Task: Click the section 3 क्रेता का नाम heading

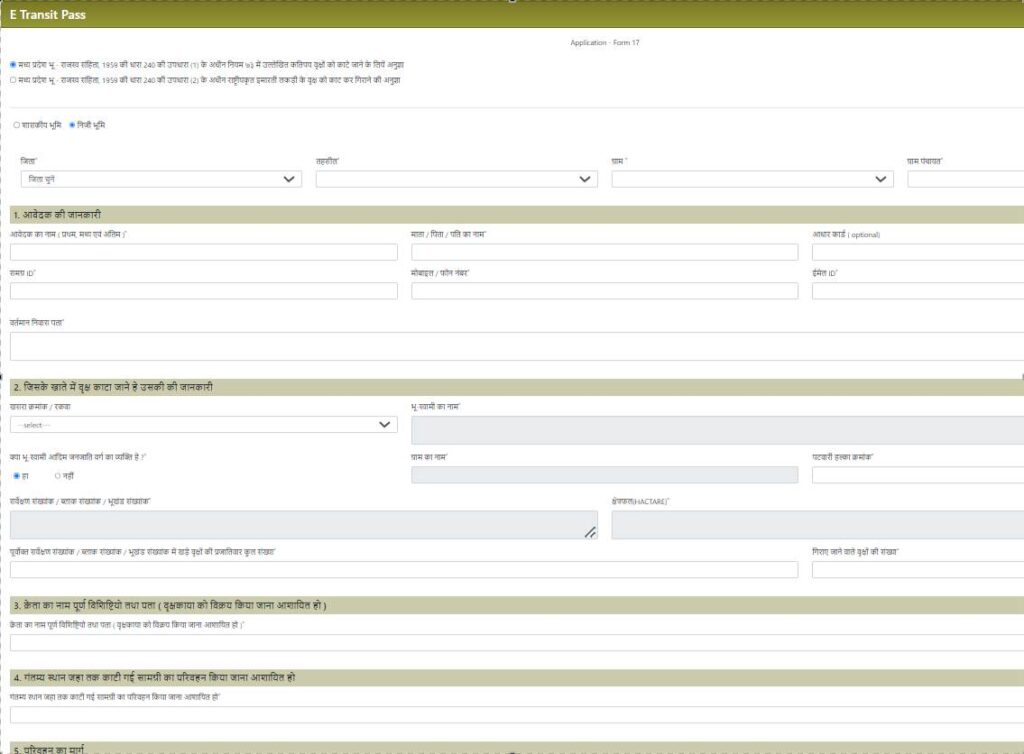Action: pyautogui.click(x=170, y=605)
